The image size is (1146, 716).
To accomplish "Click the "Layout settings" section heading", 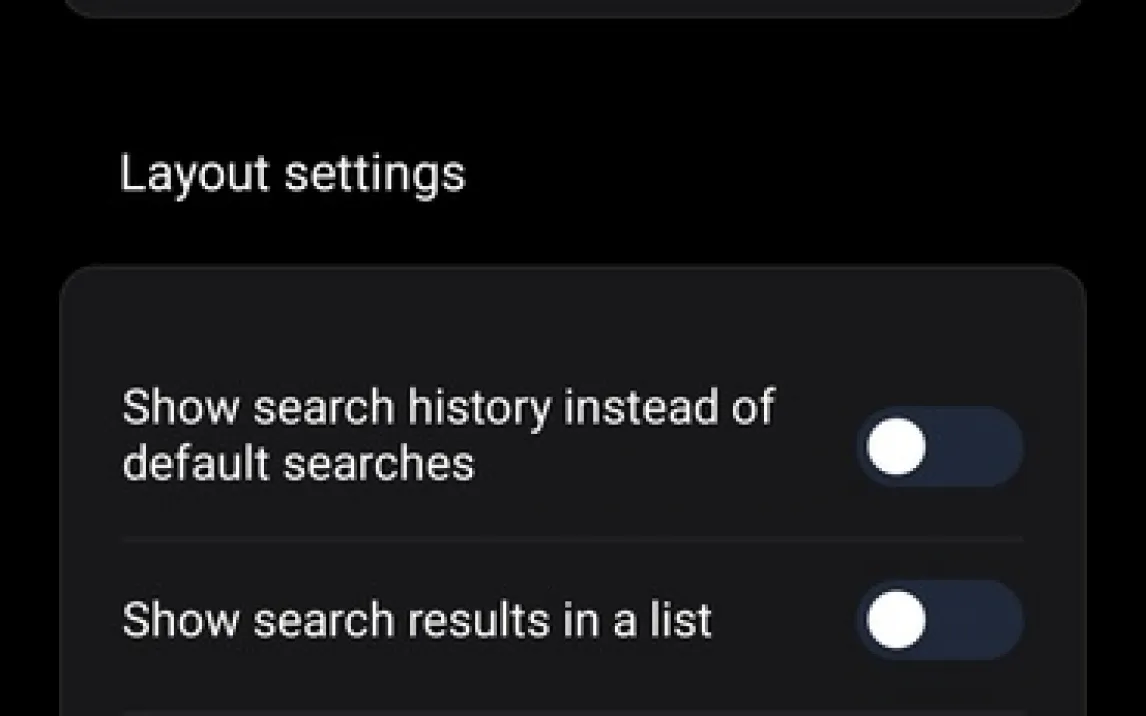I will coord(292,174).
